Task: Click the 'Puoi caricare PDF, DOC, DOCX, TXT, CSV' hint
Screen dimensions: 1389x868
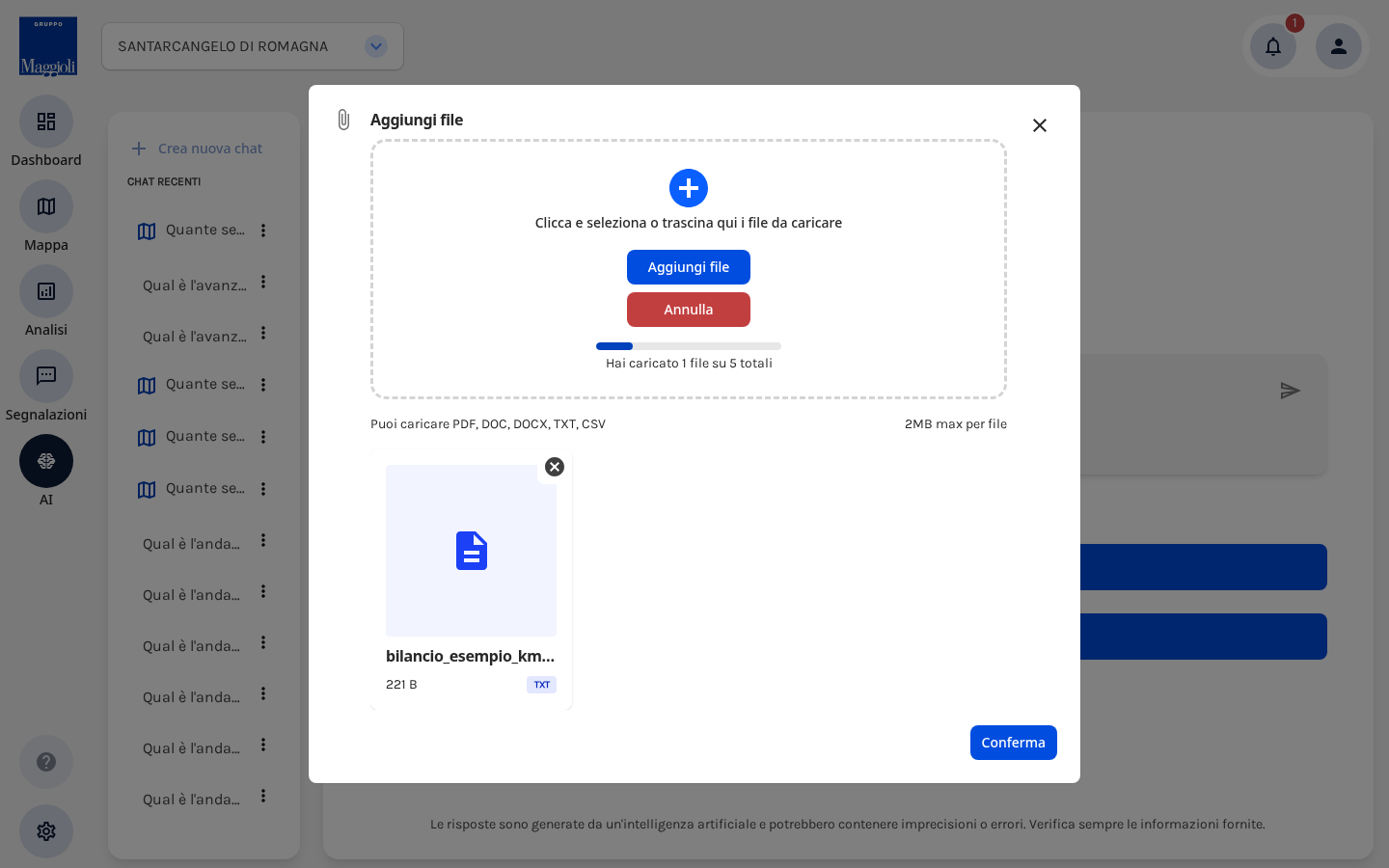Action: [x=488, y=424]
